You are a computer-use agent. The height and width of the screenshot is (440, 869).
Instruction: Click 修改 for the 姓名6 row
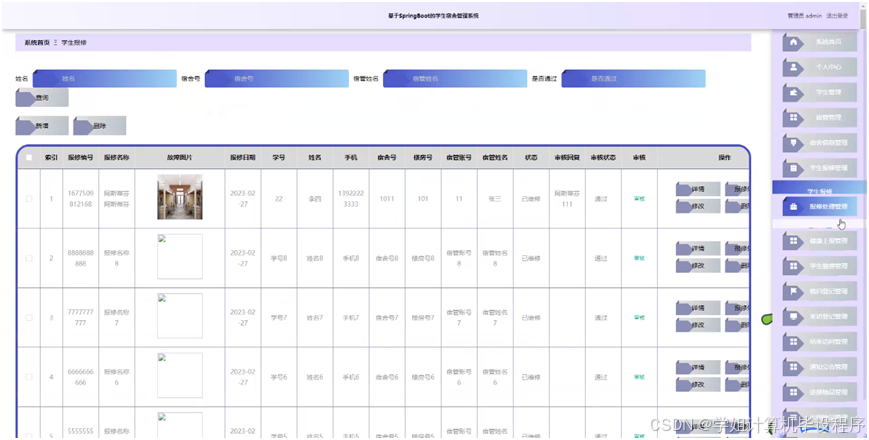698,385
